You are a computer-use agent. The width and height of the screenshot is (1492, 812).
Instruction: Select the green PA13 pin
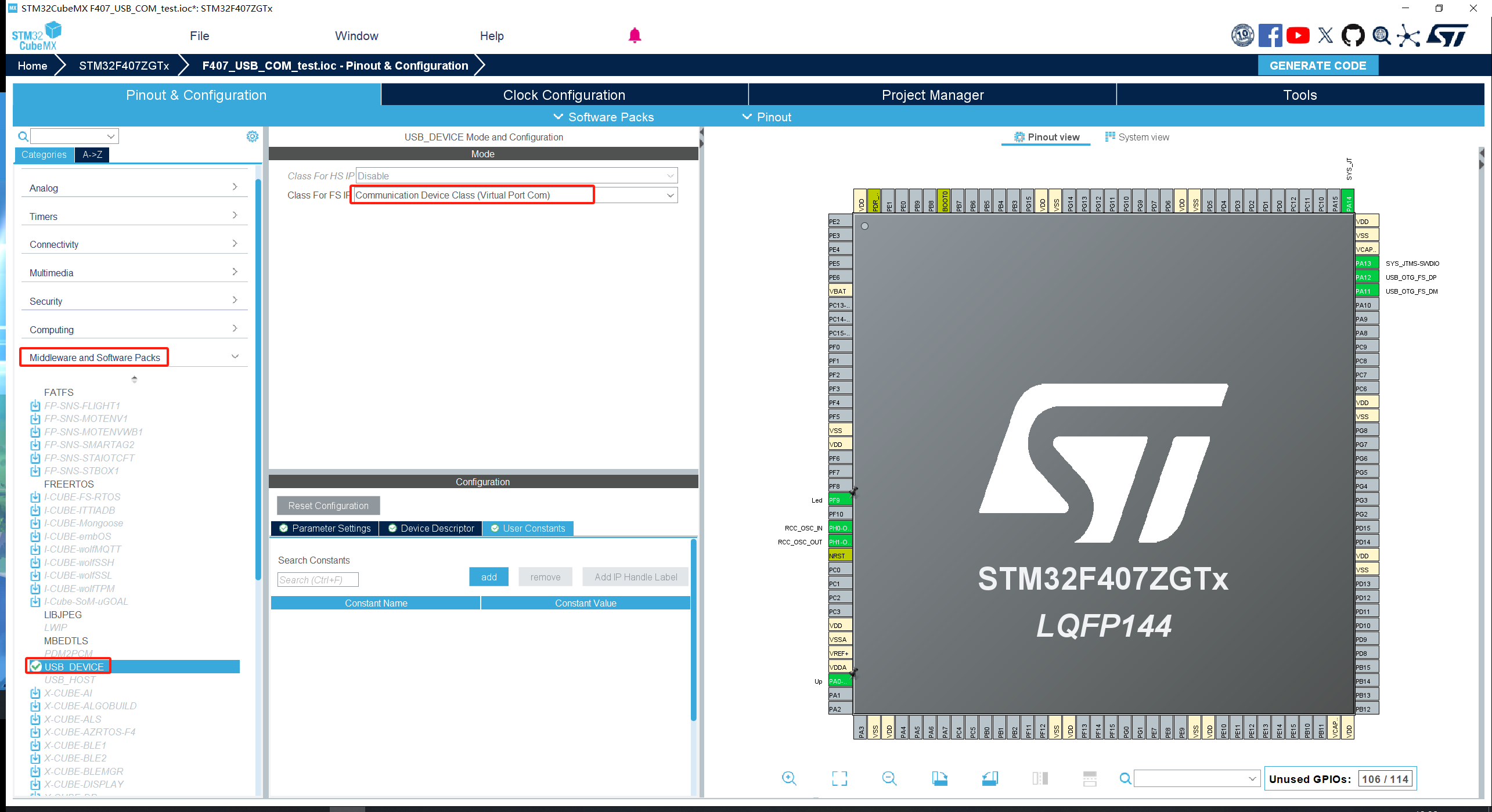1366,263
